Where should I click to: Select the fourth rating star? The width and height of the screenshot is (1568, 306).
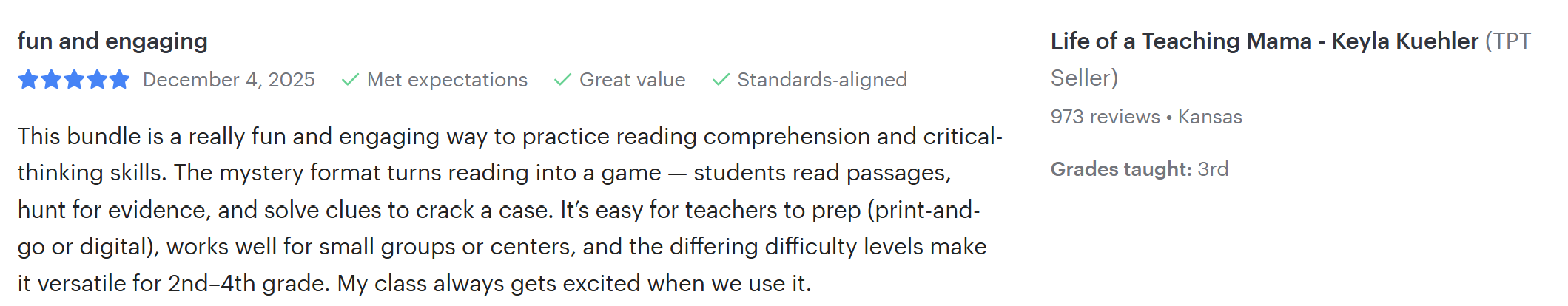click(97, 79)
